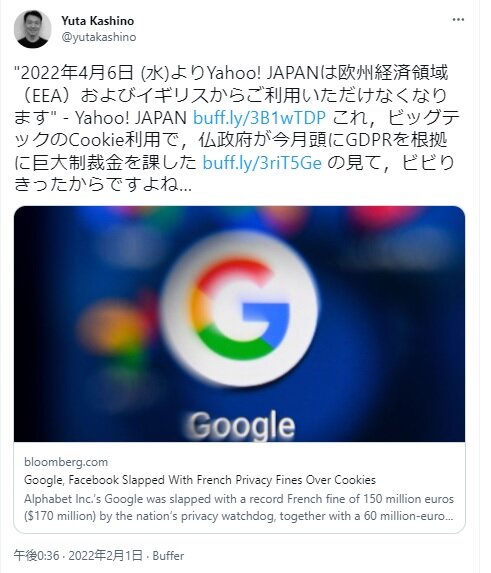Follow the buff.ly/3riT5Ge link
The image size is (491, 573).
262,163
